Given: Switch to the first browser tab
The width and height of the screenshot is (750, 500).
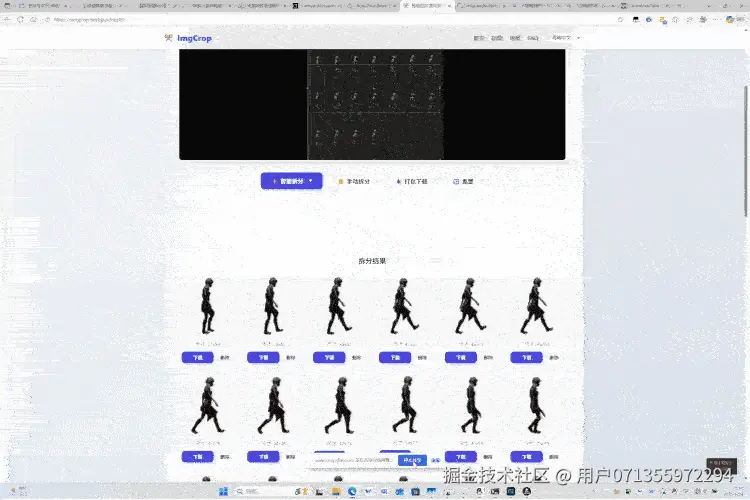Looking at the screenshot, I should pos(43,6).
